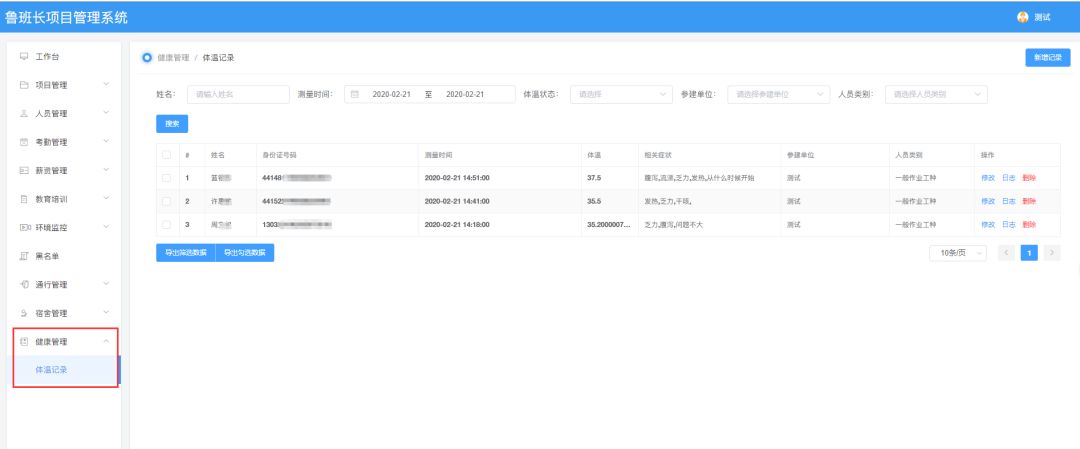The width and height of the screenshot is (1080, 449).
Task: Click the 环境监控 camera icon
Action: pyautogui.click(x=24, y=228)
